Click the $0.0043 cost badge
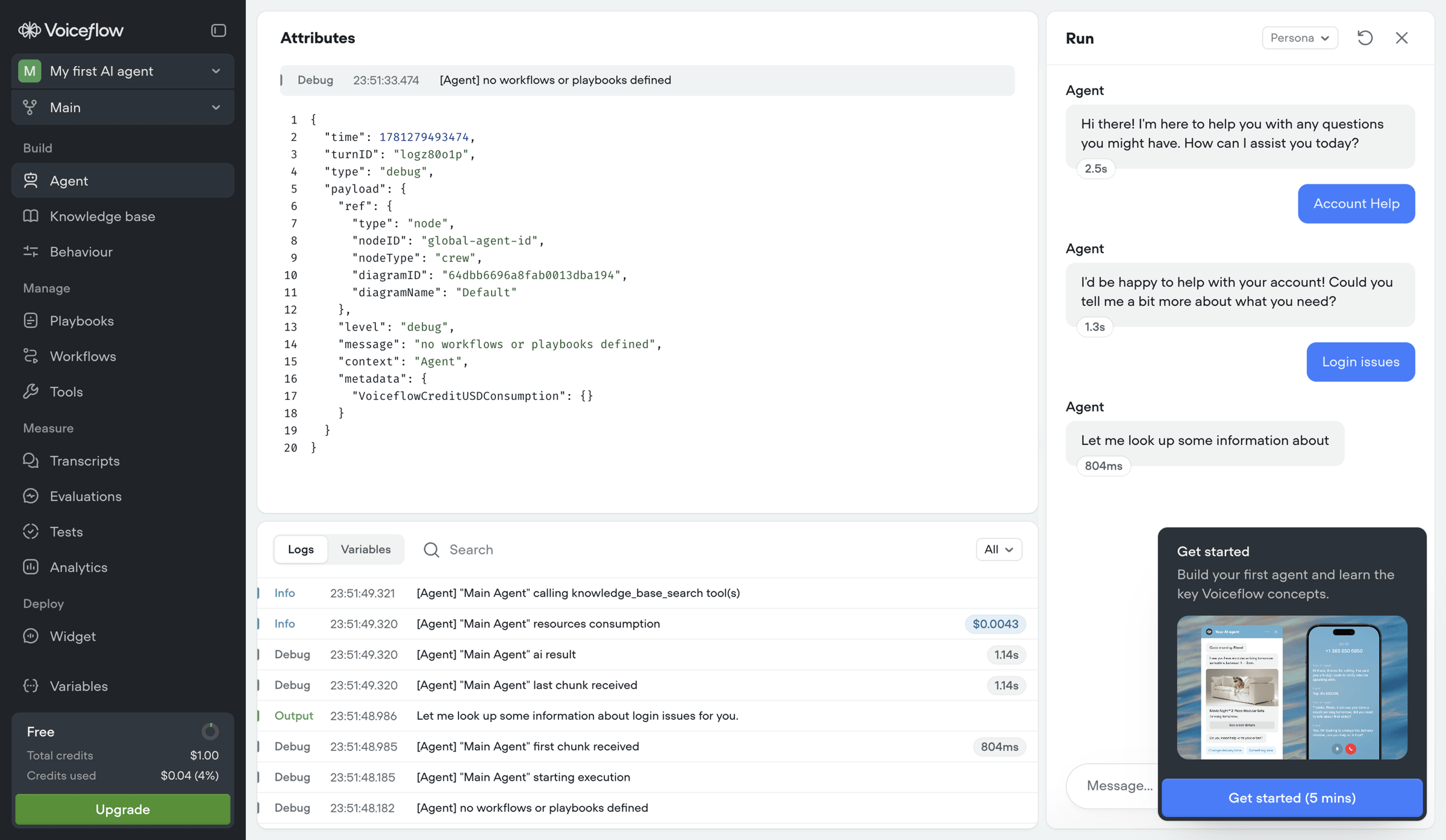 (995, 624)
